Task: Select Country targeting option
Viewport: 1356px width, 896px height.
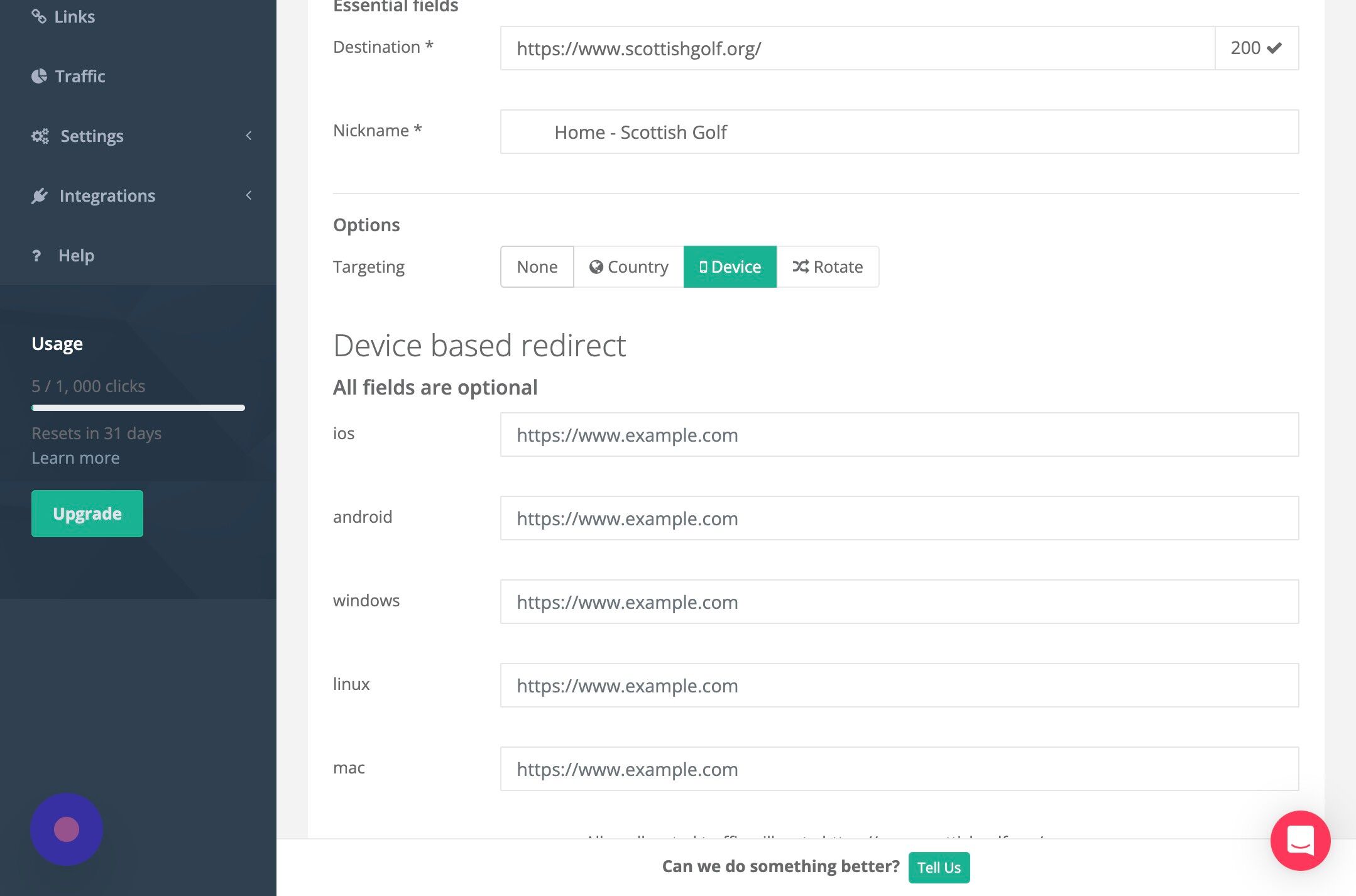Action: coord(628,266)
